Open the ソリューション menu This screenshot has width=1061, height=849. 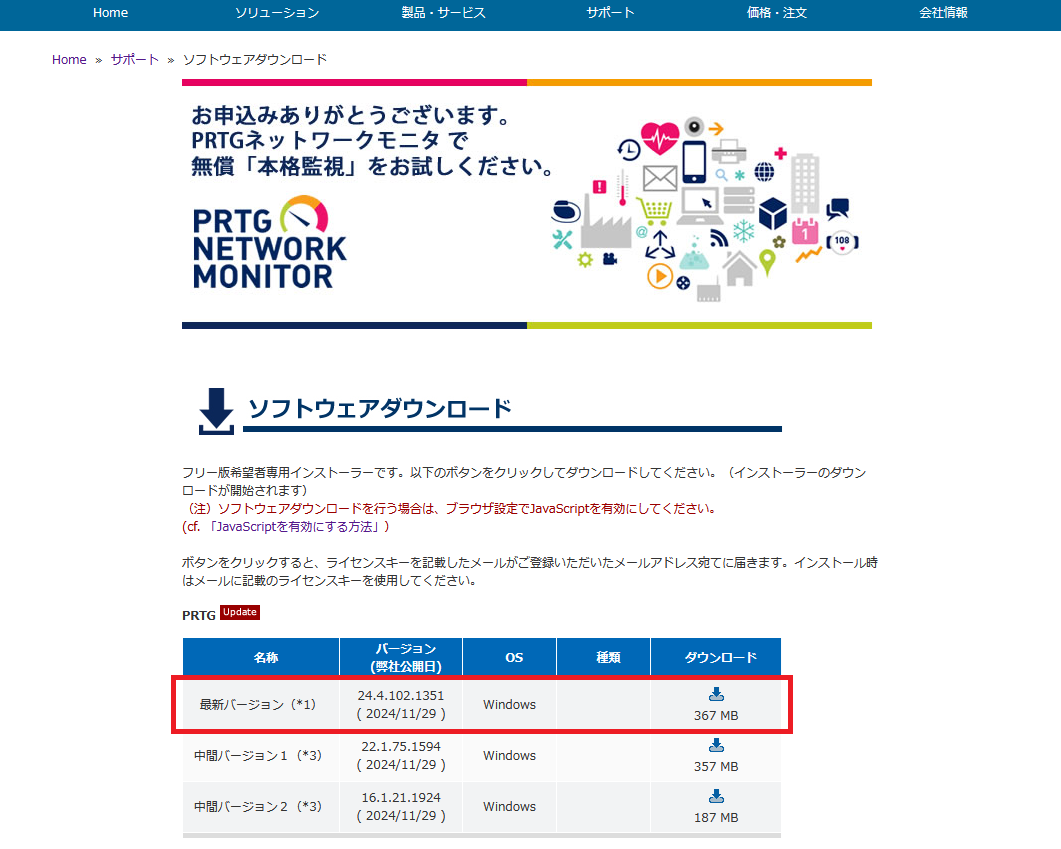(x=277, y=13)
